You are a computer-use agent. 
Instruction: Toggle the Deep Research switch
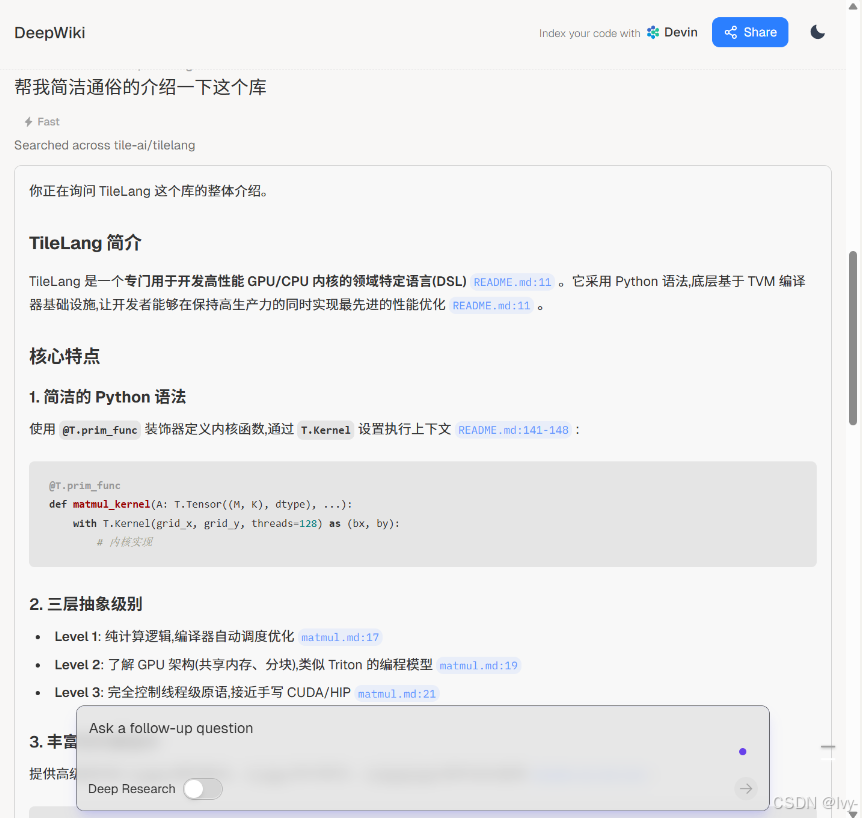[x=203, y=789]
